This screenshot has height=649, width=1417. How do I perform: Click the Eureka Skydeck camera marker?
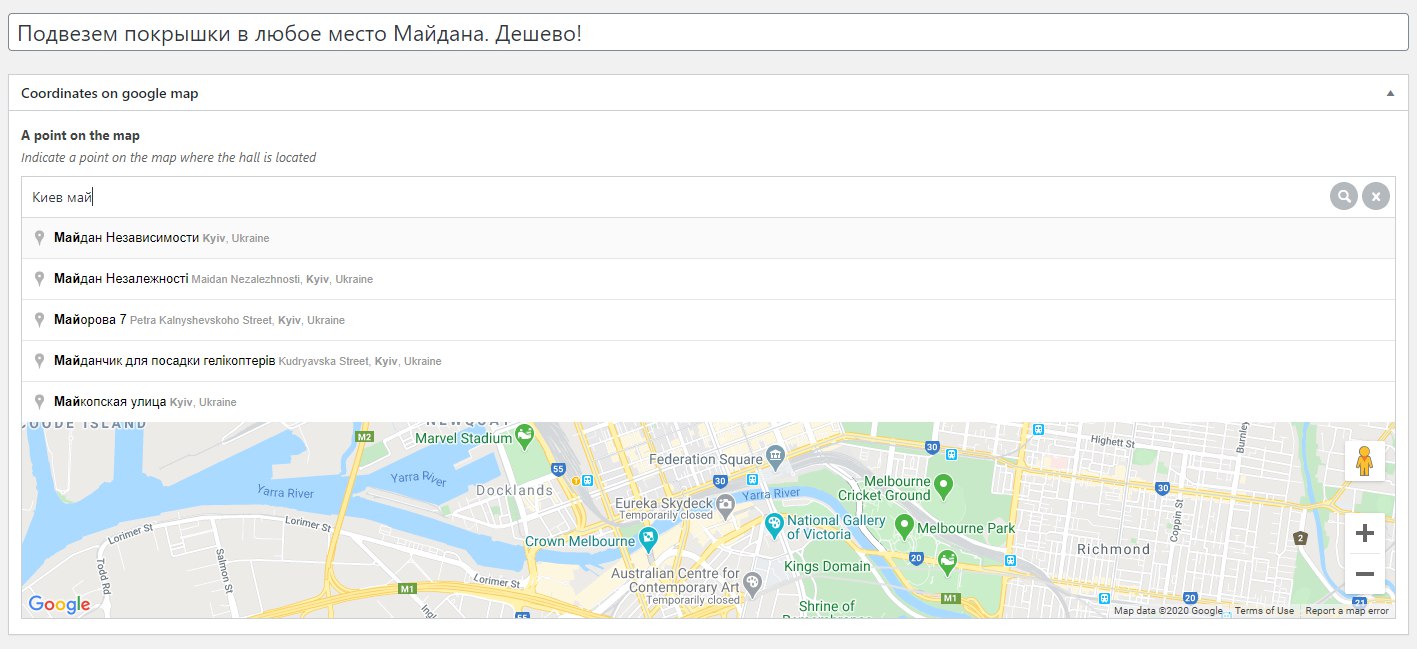point(728,508)
